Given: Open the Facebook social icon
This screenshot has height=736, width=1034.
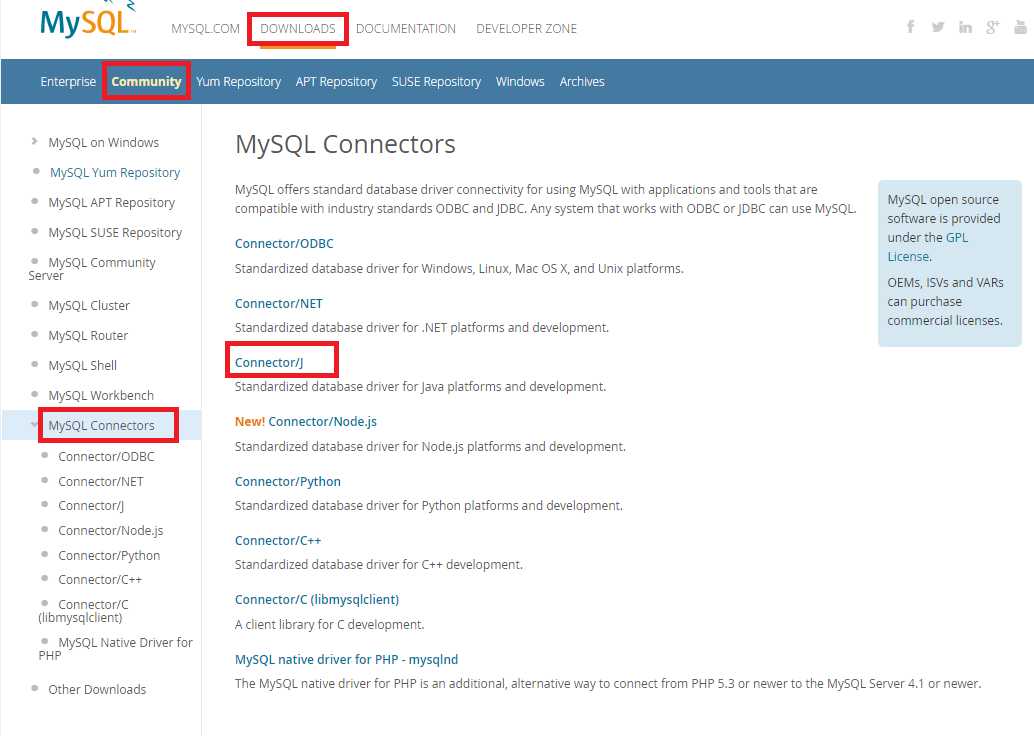Looking at the screenshot, I should pyautogui.click(x=911, y=27).
